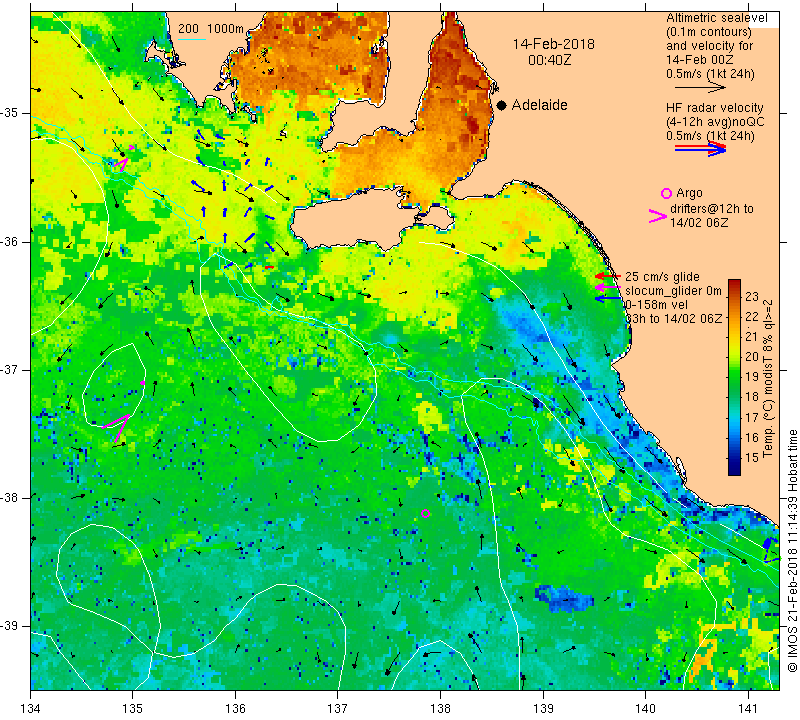Click the red-blue HF radar legend arrow

click(x=700, y=149)
